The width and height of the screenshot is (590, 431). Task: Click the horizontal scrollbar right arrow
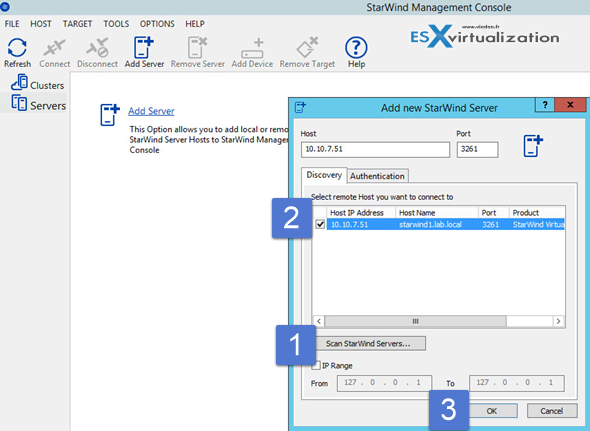(558, 321)
